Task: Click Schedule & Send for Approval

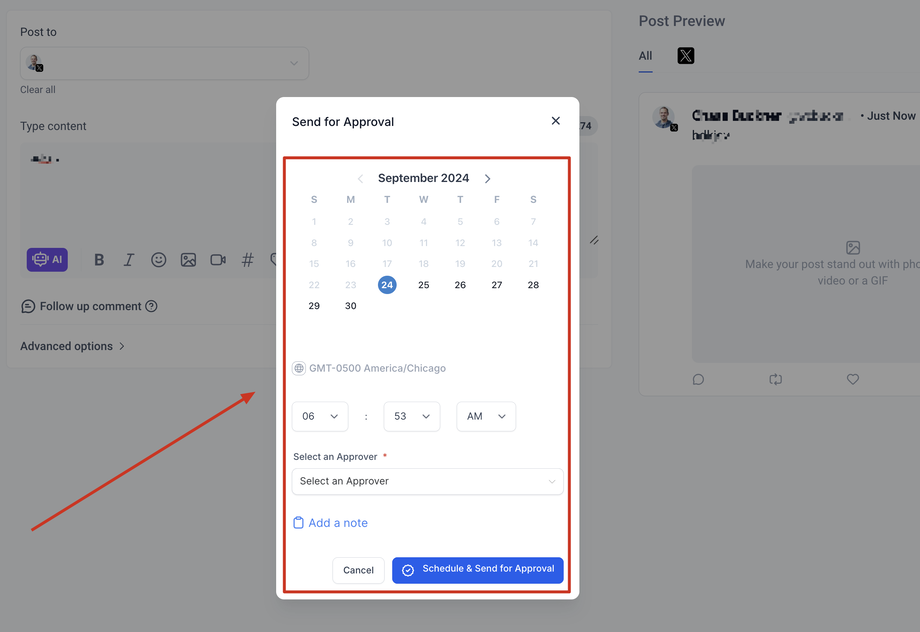Action: click(x=478, y=570)
